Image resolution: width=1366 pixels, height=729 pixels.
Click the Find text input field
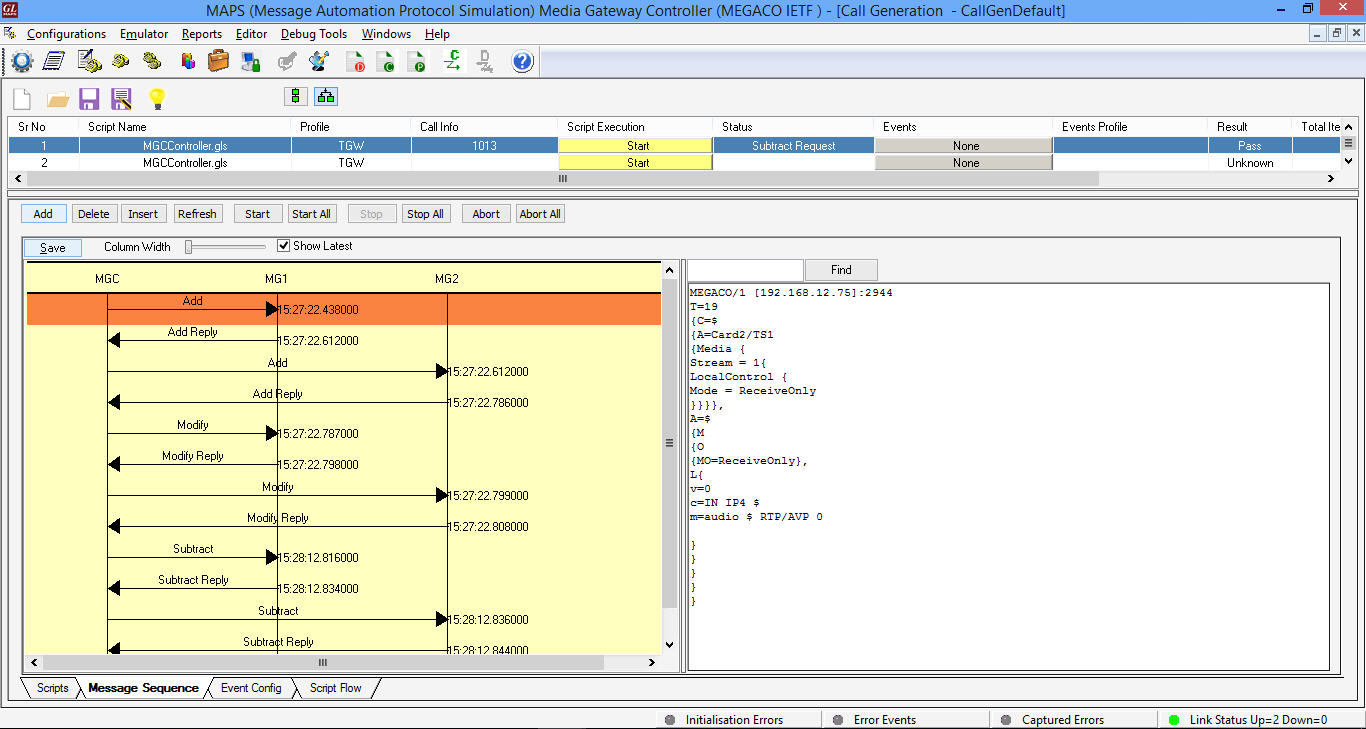pyautogui.click(x=745, y=270)
